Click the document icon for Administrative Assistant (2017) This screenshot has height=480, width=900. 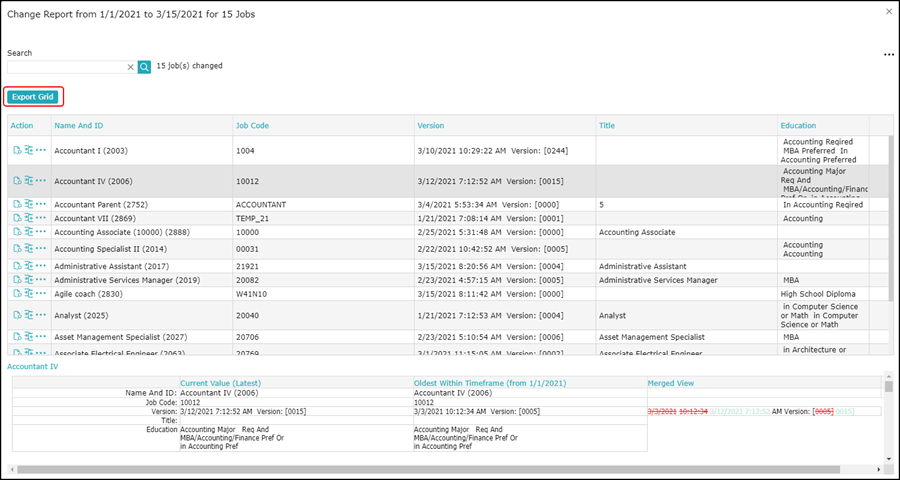pyautogui.click(x=17, y=266)
